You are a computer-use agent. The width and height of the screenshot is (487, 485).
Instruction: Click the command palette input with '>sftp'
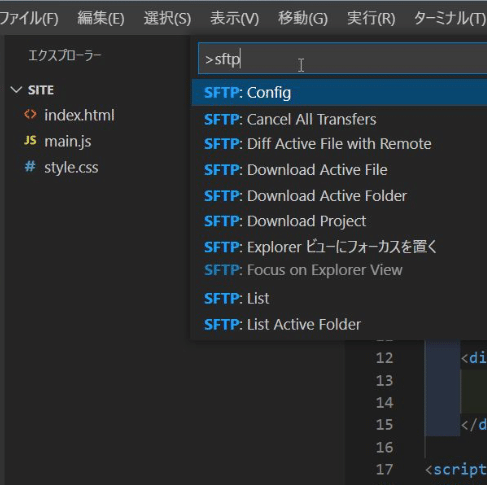[342, 58]
